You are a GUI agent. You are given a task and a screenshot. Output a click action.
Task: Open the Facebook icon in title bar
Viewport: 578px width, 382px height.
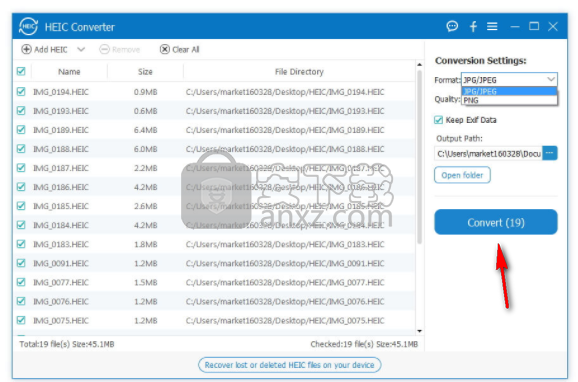(473, 26)
